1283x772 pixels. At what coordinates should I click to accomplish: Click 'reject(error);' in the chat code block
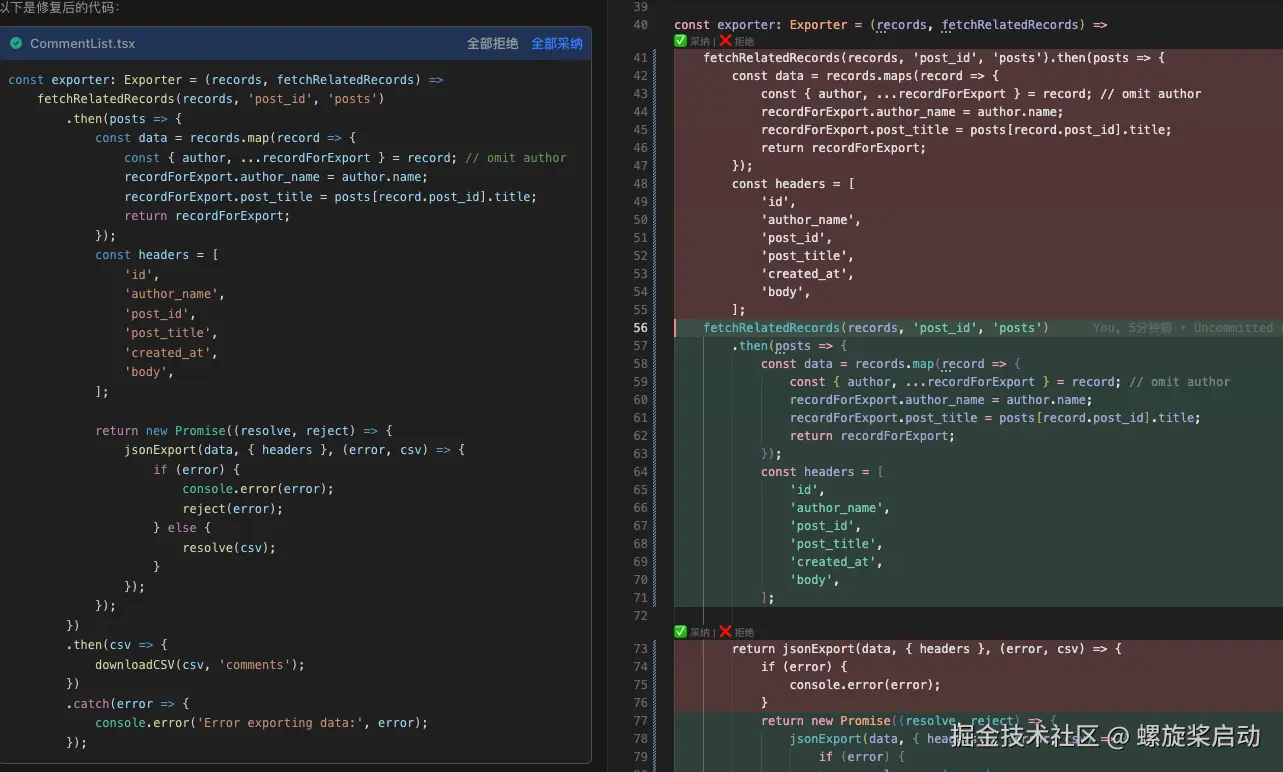pos(233,508)
